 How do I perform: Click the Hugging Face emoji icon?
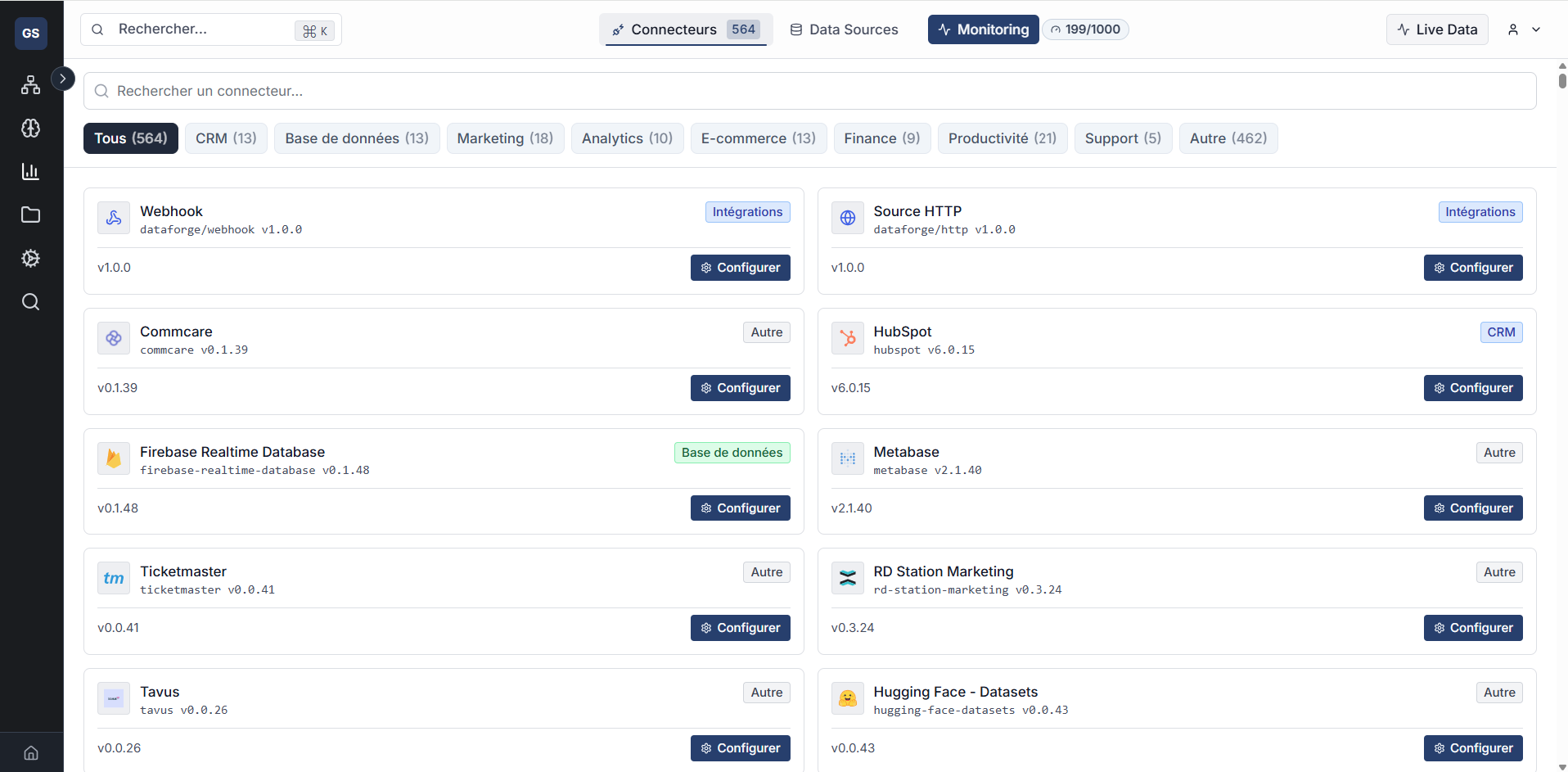click(848, 698)
